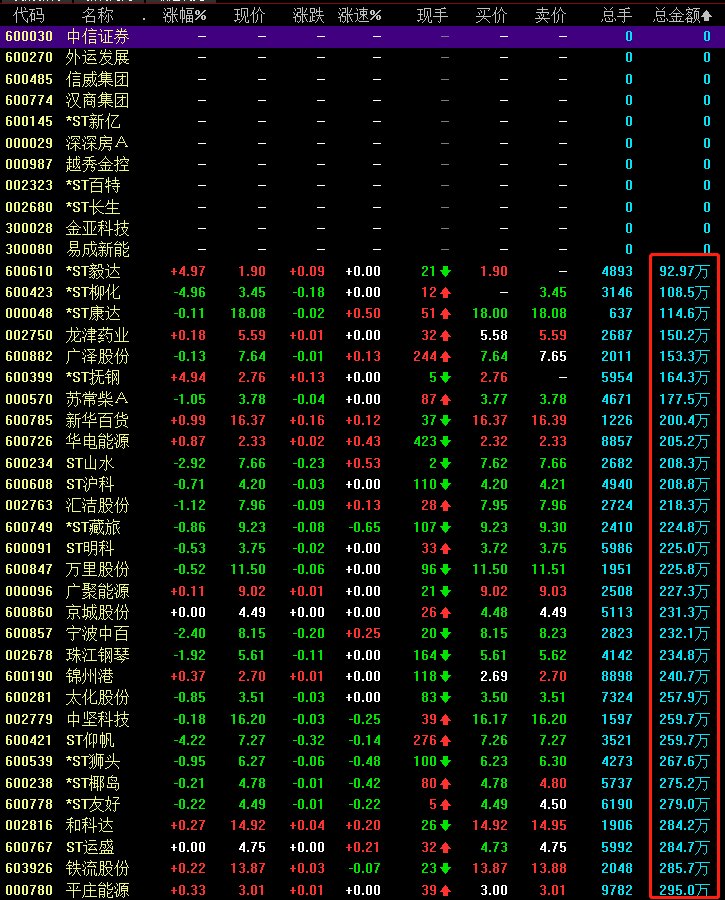This screenshot has width=725, height=900.
Task: Select stock *ST友好
Action: pos(93,804)
